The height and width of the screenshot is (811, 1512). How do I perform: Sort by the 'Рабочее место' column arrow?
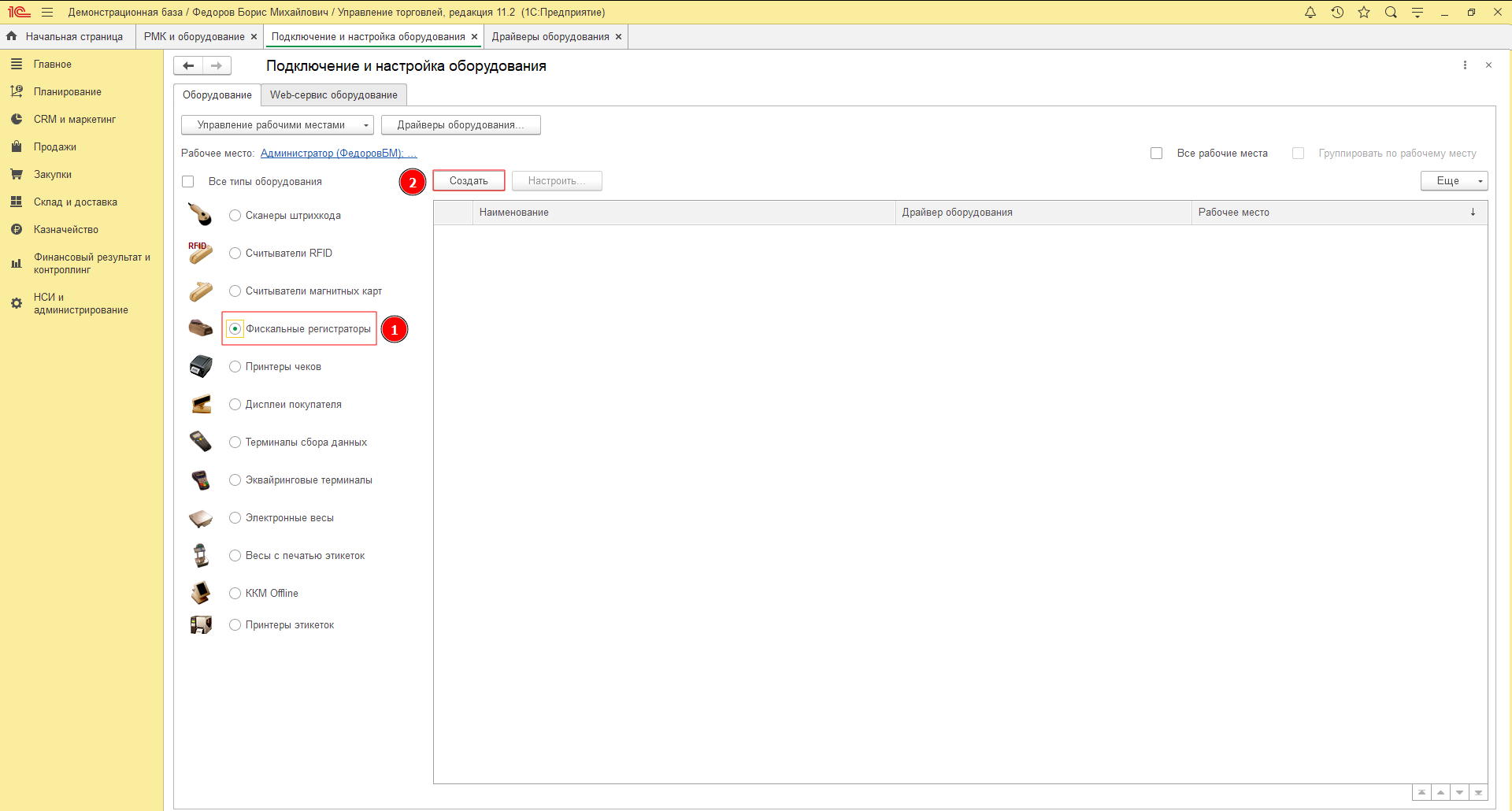[x=1473, y=213]
